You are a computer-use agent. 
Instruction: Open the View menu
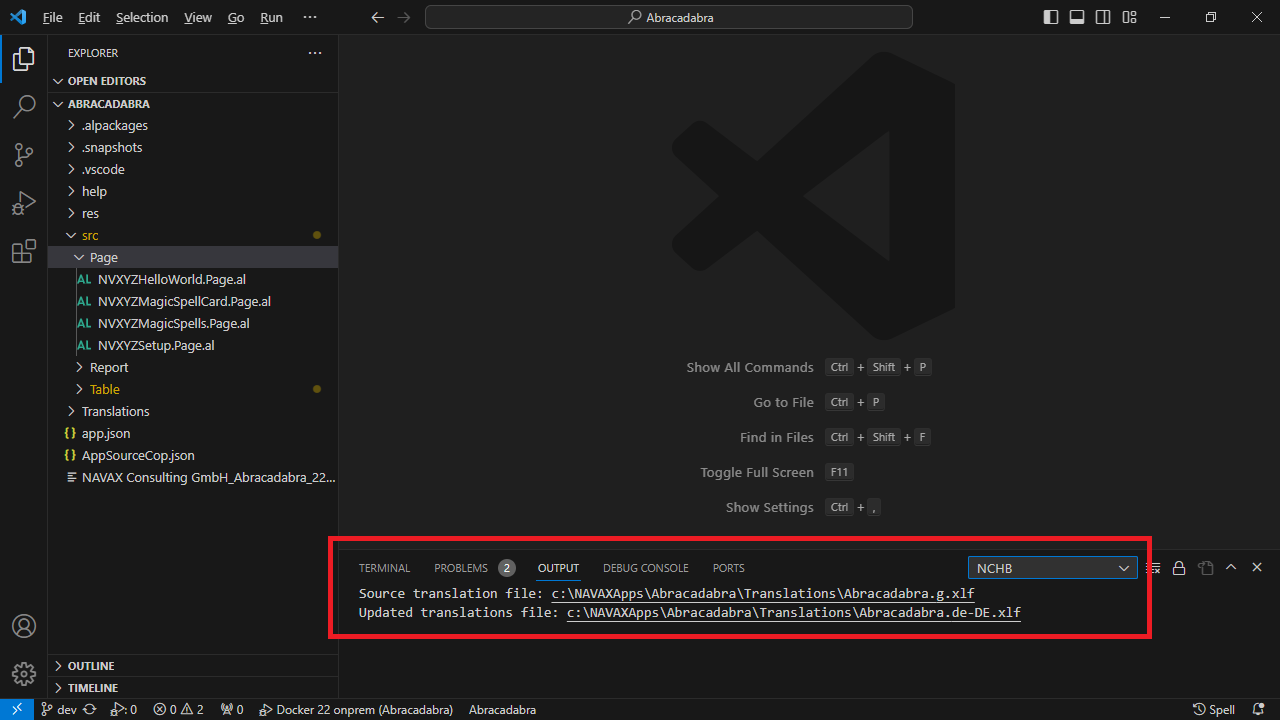198,17
